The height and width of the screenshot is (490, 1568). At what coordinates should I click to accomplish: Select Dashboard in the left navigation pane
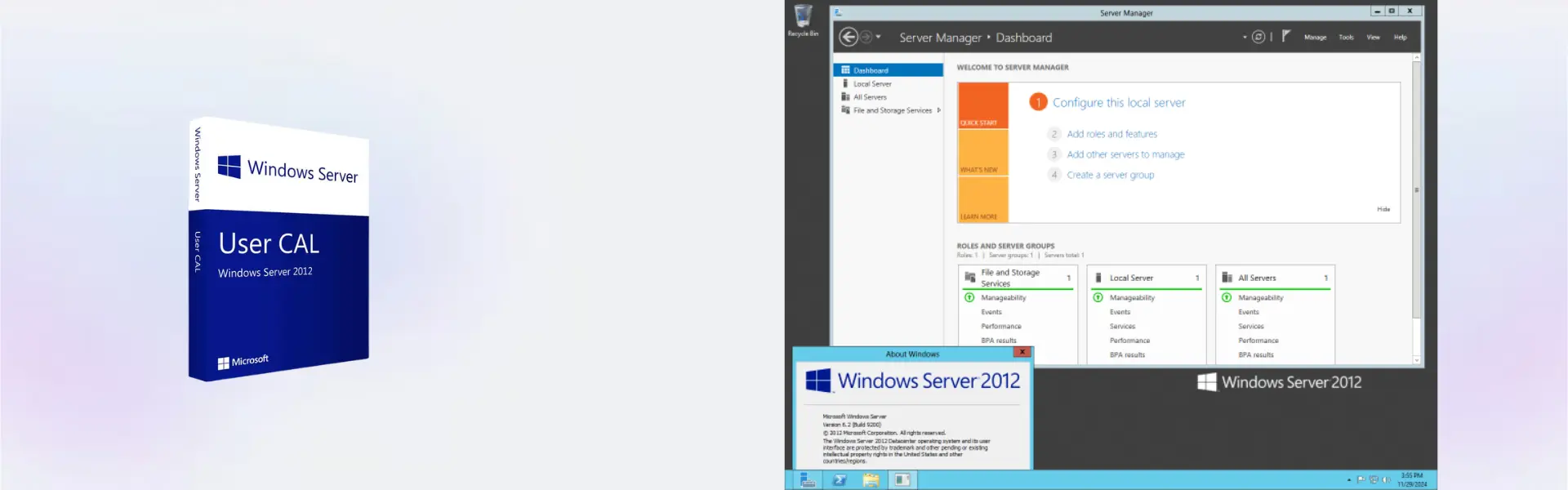(889, 70)
